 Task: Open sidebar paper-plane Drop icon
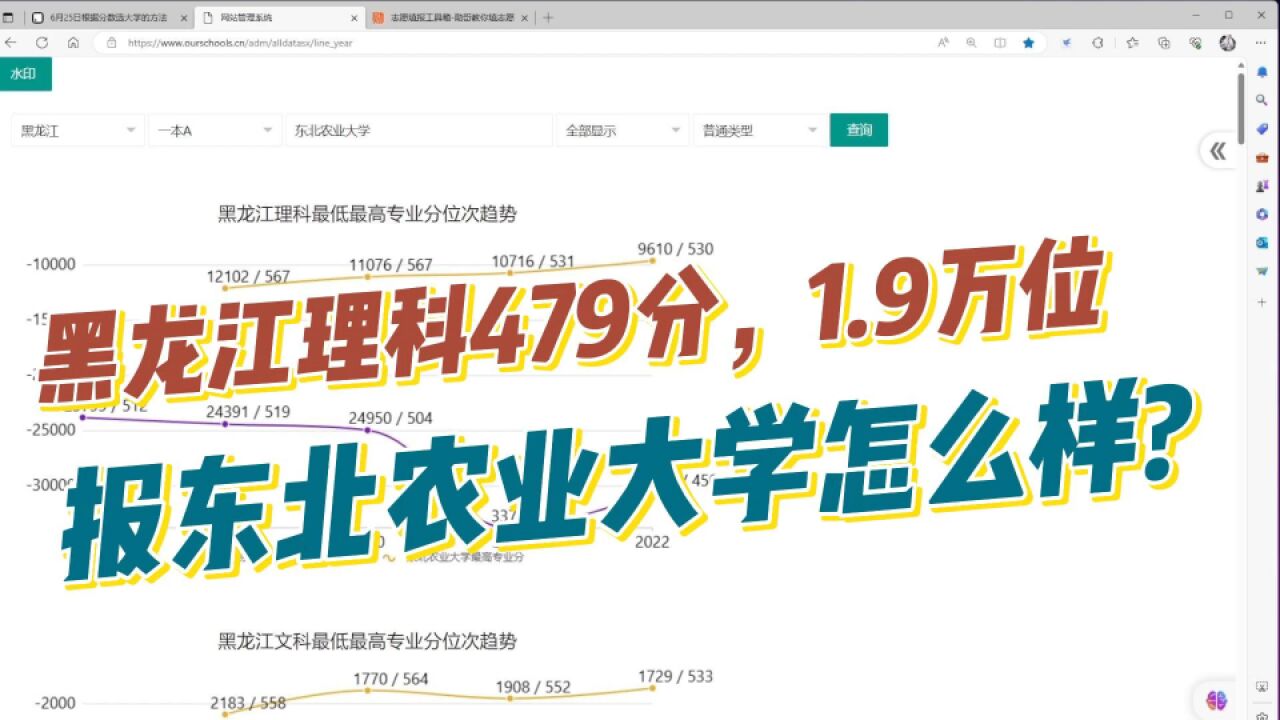(1262, 271)
